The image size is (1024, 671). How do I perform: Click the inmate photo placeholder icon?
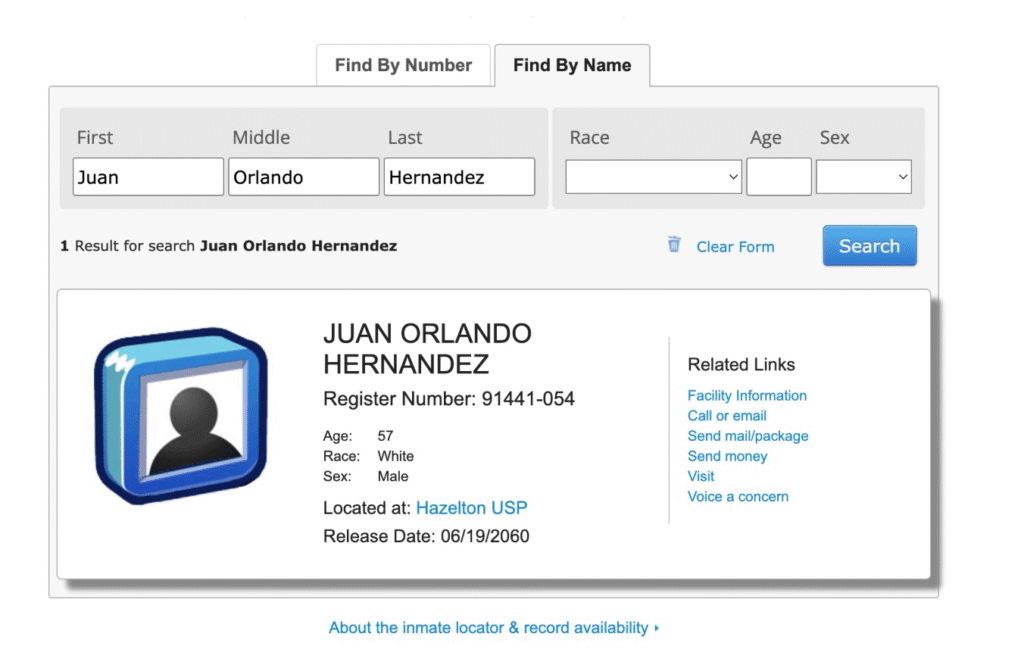181,416
